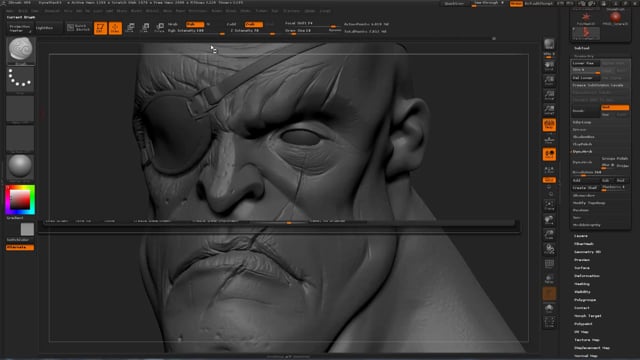Toggle Draw mode button
Image resolution: width=640 pixels, height=360 pixels.
coord(115,28)
